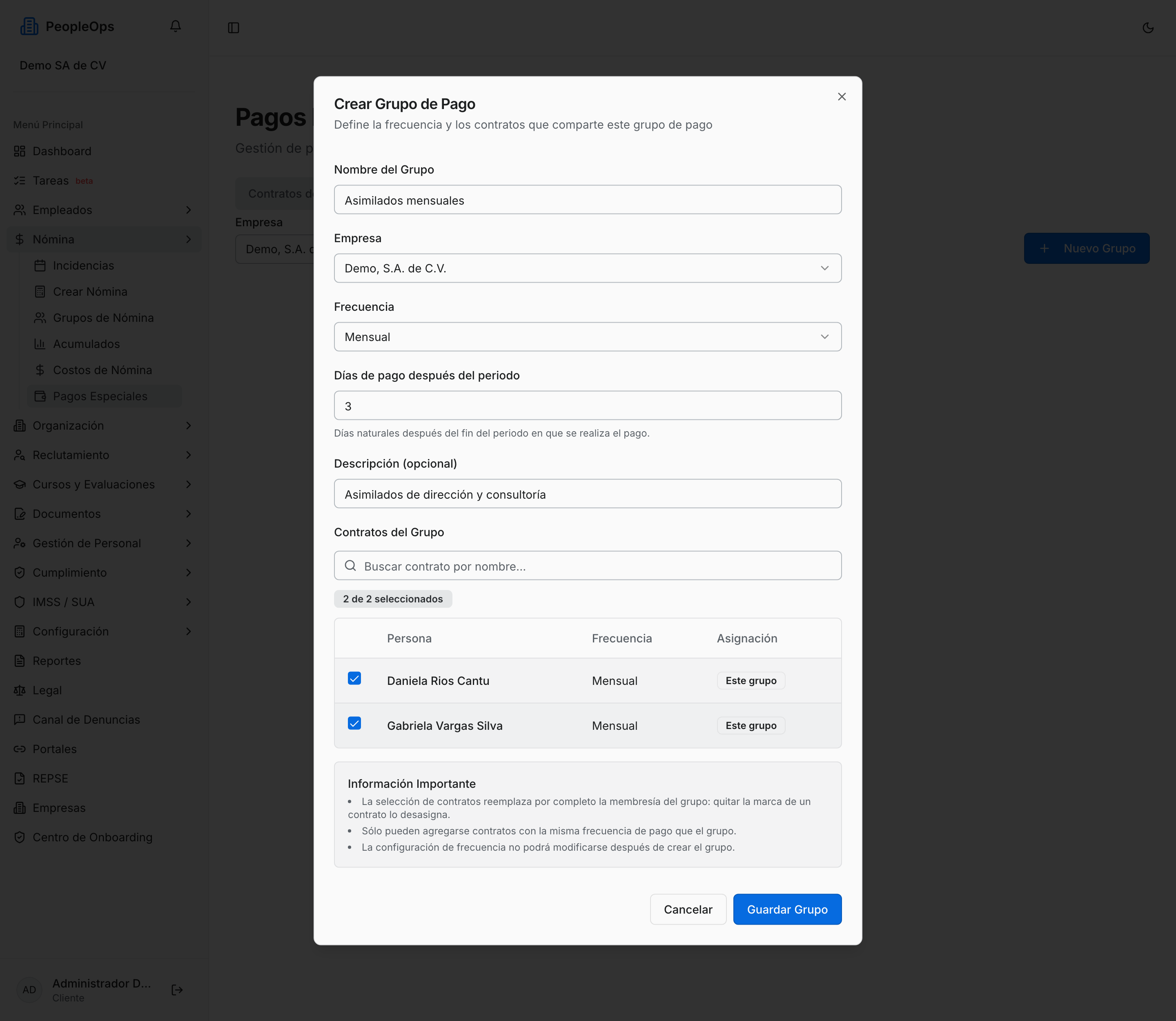The width and height of the screenshot is (1176, 1021).
Task: Open the Empresa dropdown in dialog
Action: pyautogui.click(x=588, y=268)
